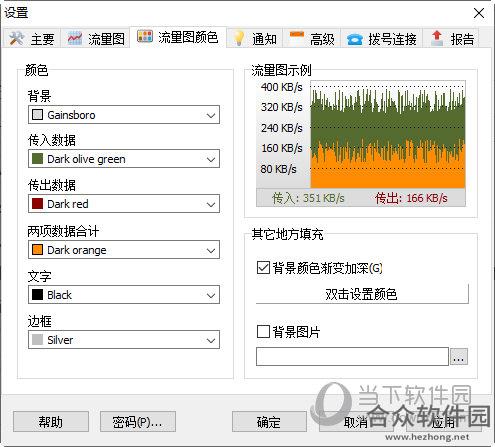495x447 pixels.
Task: Toggle 背景颜色渐变加深(G) checkbox
Action: tap(263, 268)
